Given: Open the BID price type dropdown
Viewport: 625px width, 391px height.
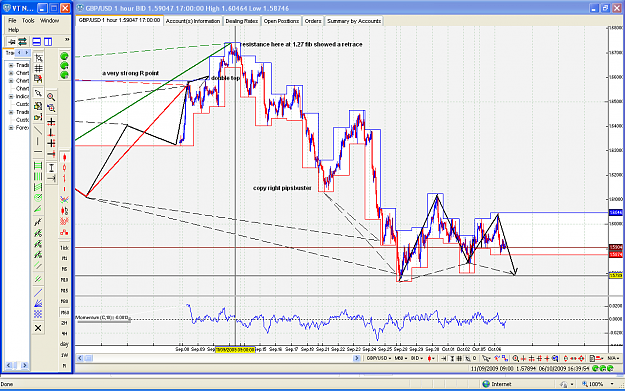Looking at the screenshot, I should (417, 358).
